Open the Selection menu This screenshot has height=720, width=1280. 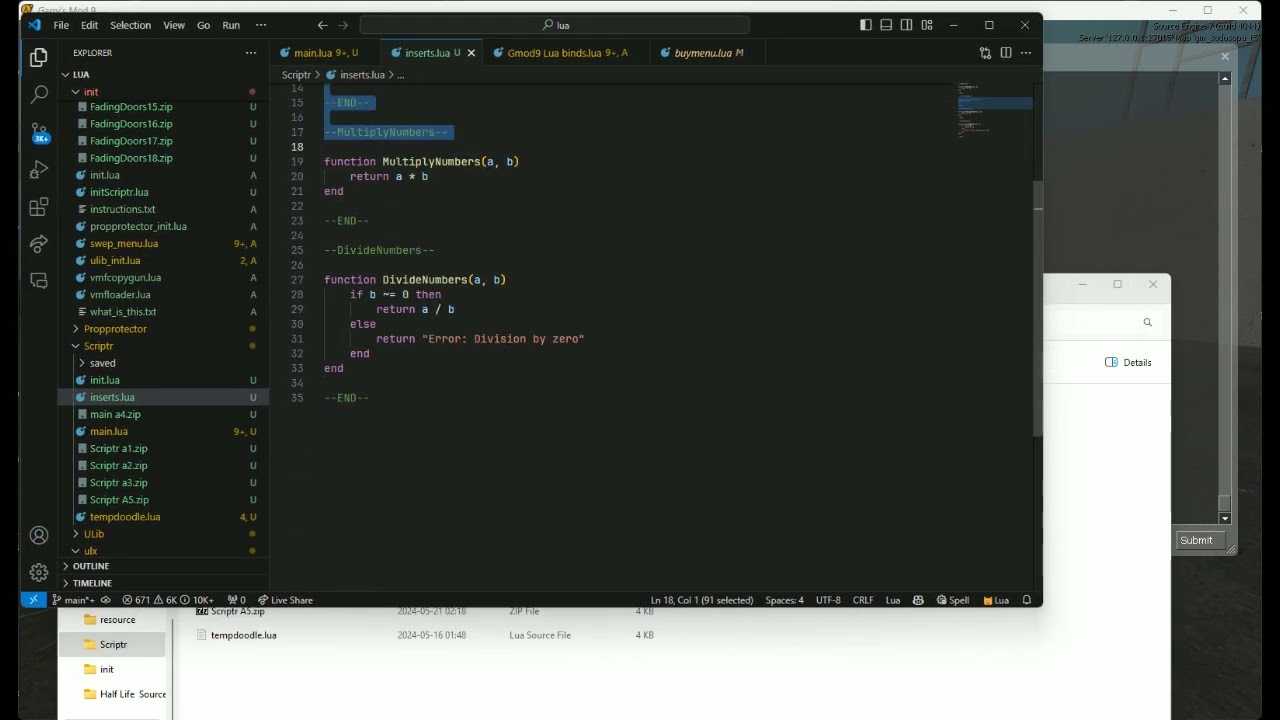tap(130, 25)
